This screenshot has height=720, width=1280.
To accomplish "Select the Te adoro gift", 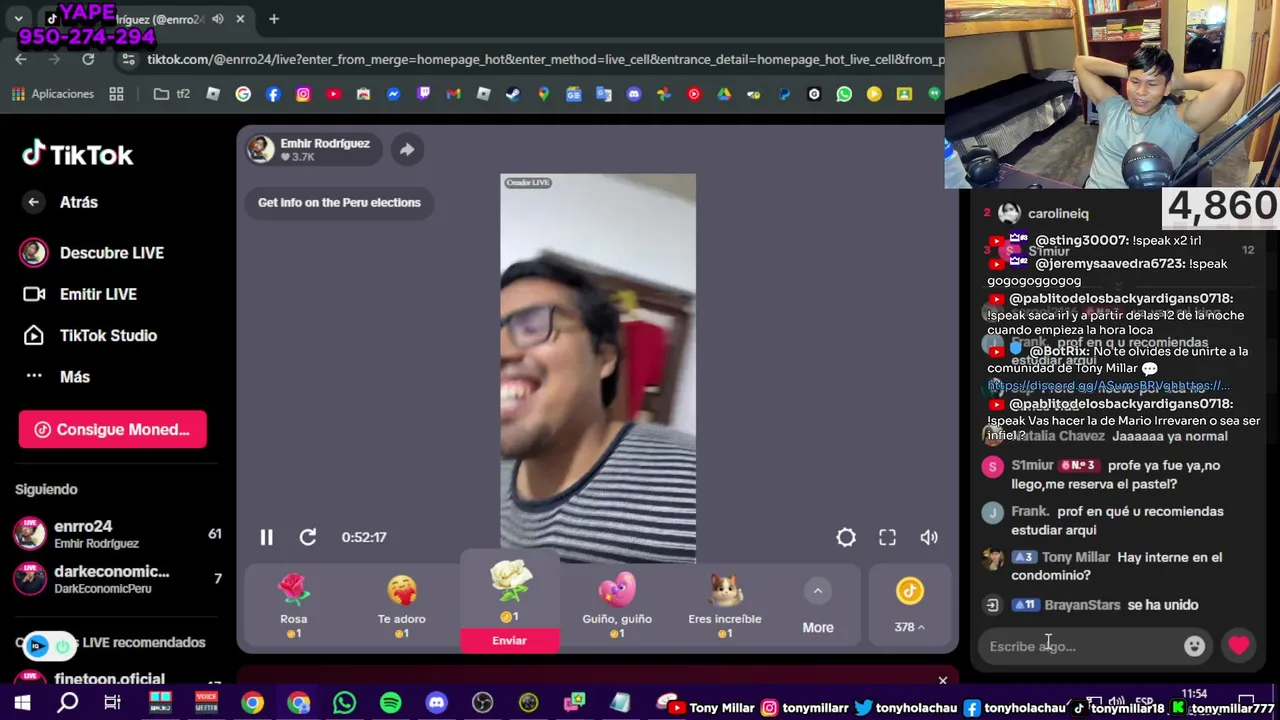I will pos(401,607).
